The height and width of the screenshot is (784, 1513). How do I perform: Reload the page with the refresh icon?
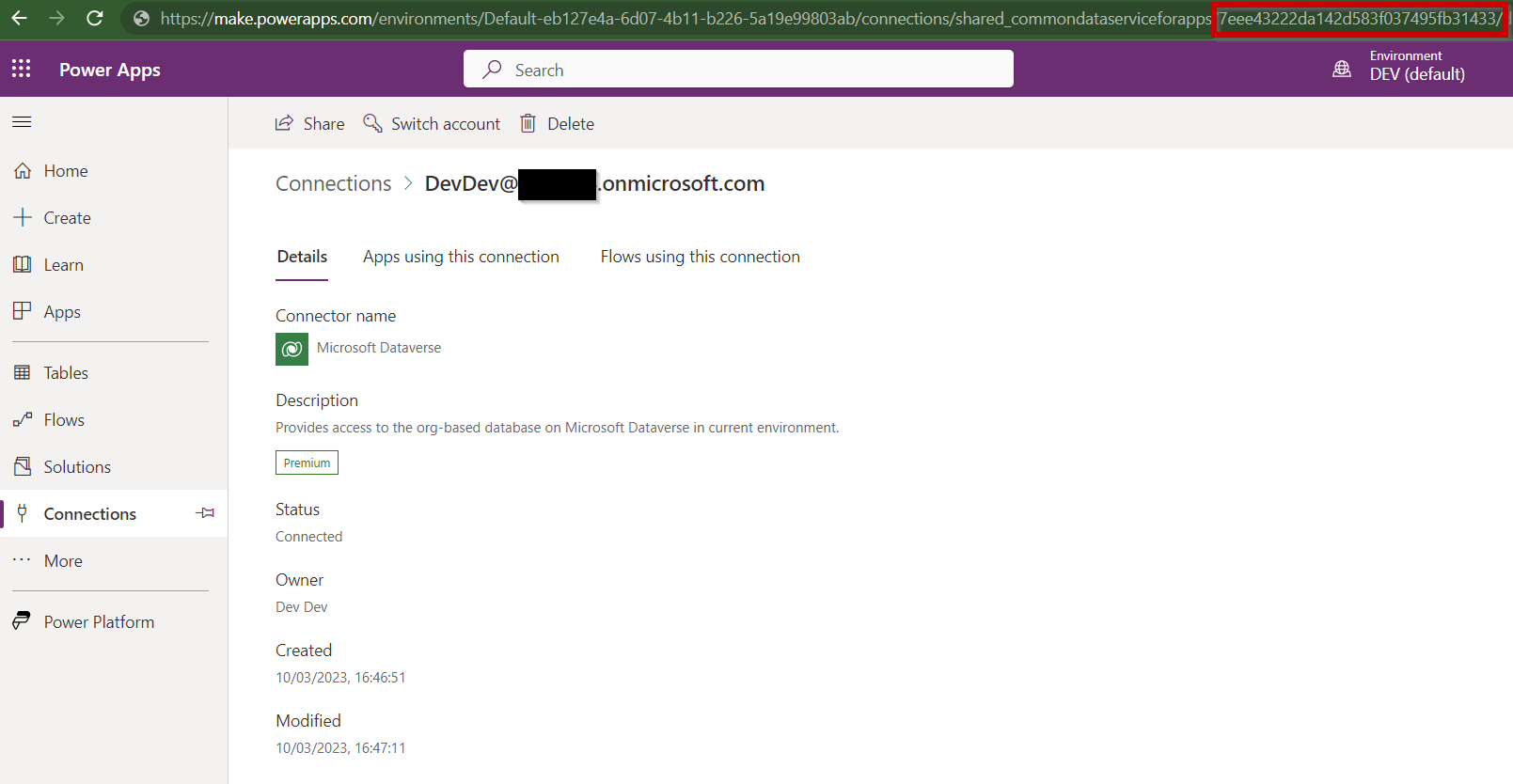[95, 18]
